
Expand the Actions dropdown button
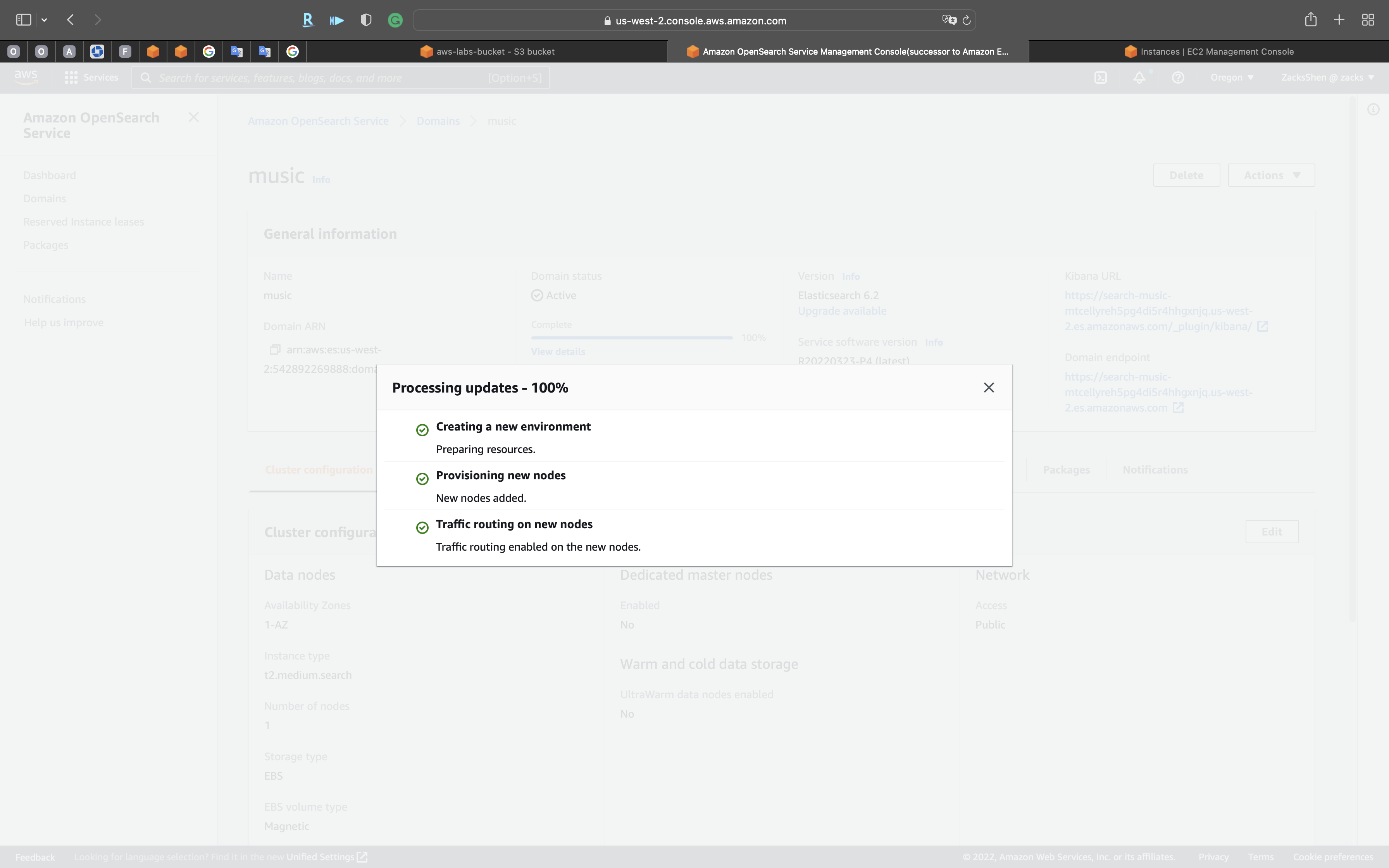(x=1271, y=175)
